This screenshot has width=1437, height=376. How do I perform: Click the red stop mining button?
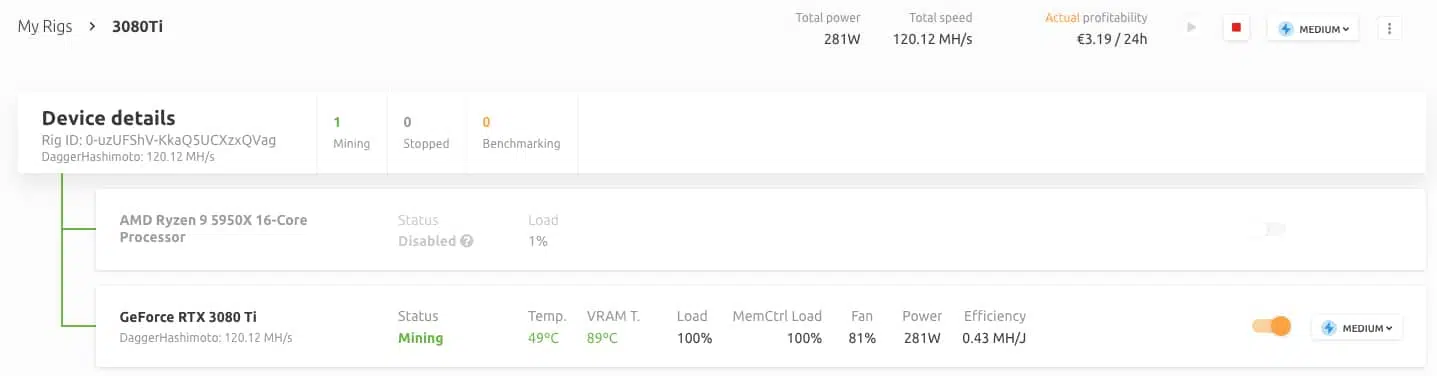[x=1236, y=28]
